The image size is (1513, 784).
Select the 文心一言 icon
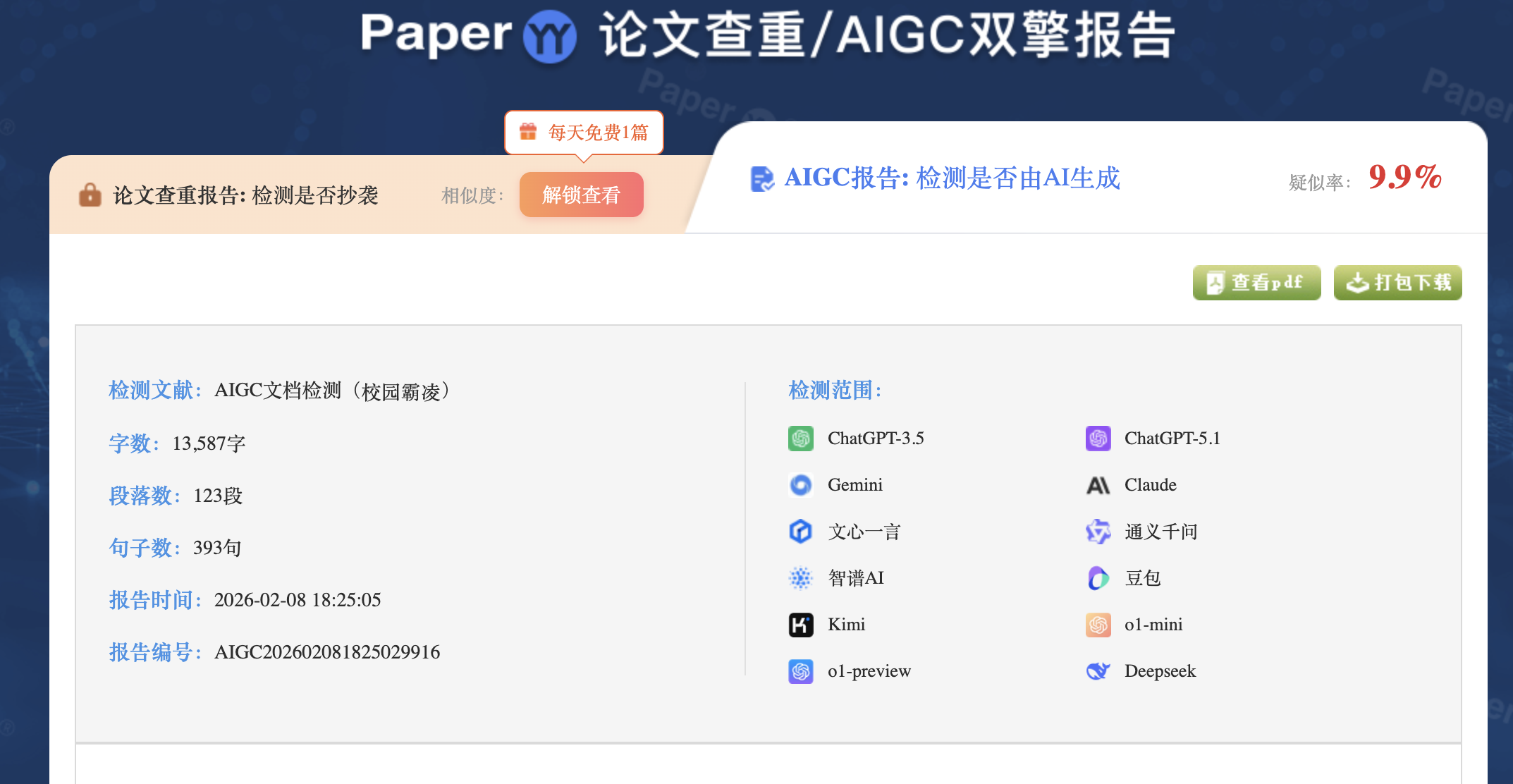800,531
